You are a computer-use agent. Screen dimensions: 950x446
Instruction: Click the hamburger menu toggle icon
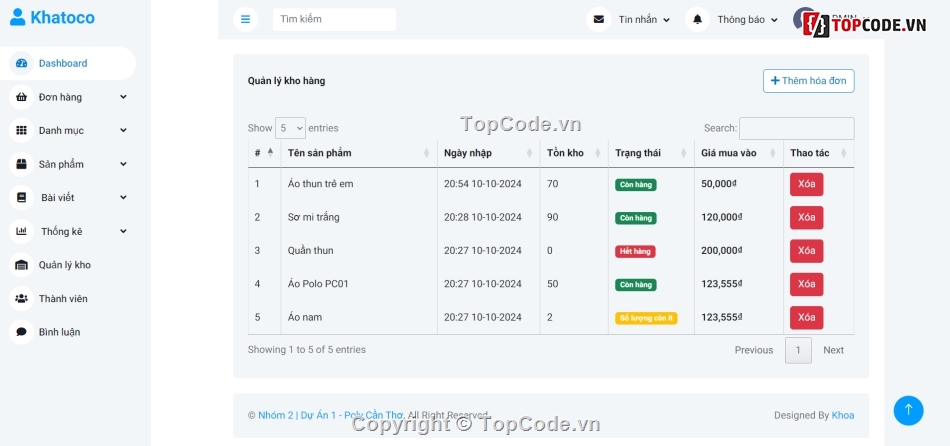tap(245, 19)
